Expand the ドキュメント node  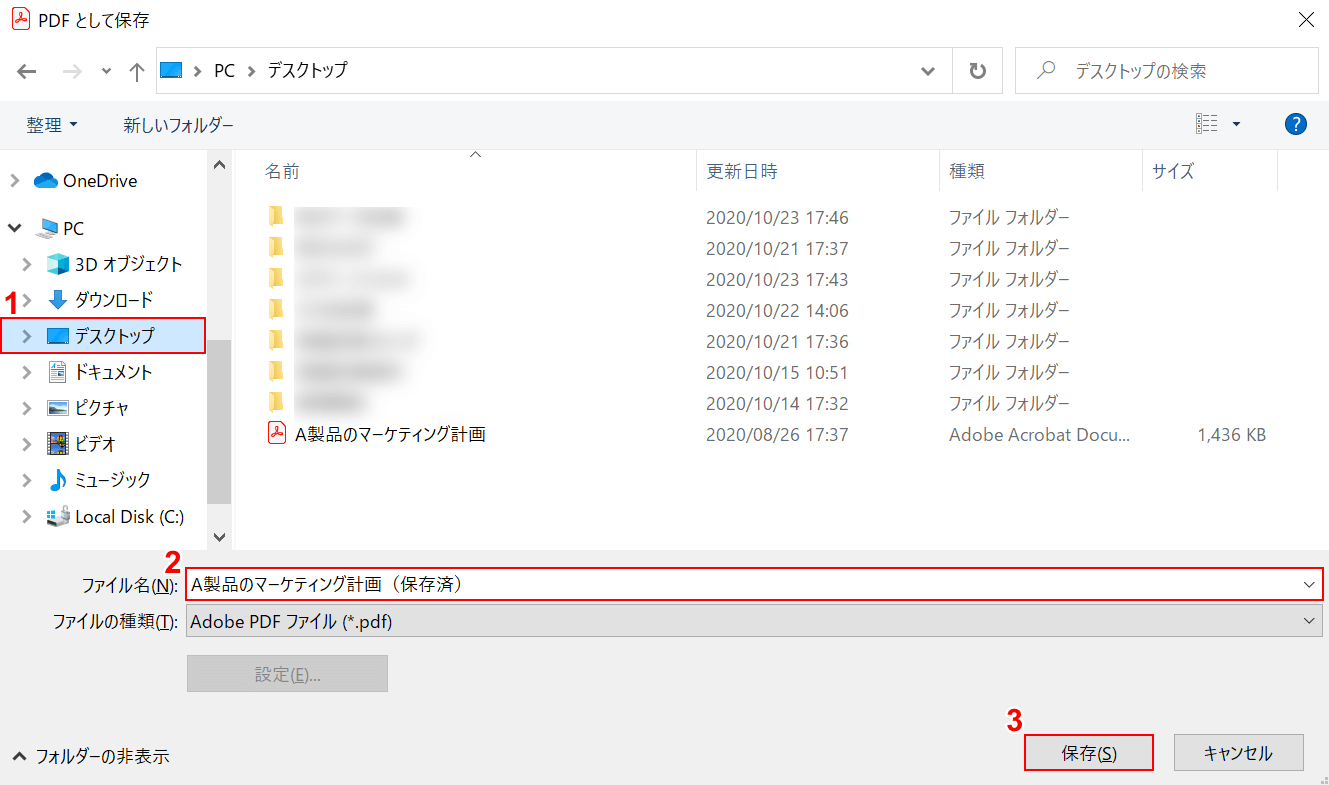pyautogui.click(x=27, y=372)
